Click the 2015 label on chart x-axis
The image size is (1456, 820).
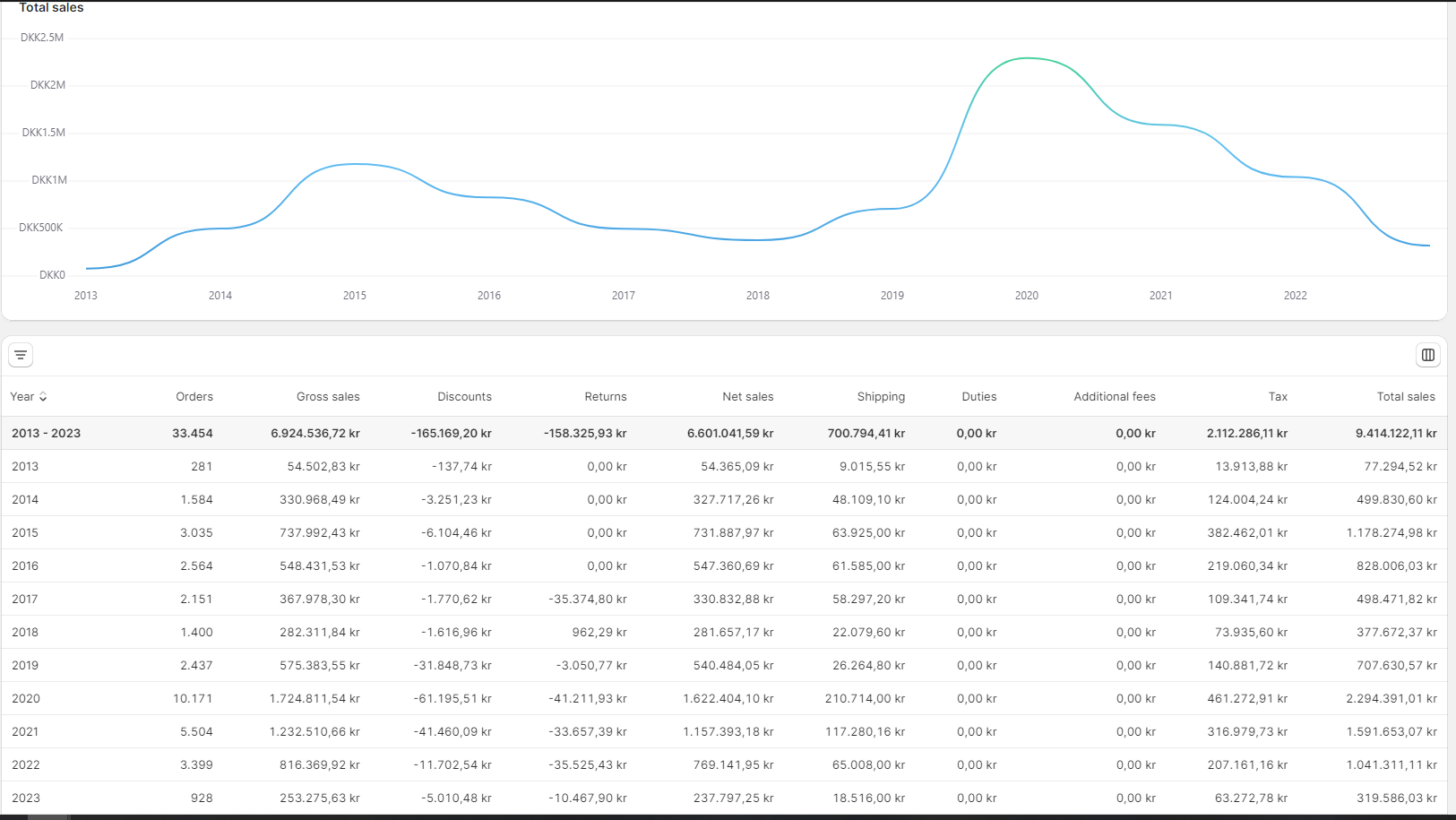click(x=354, y=296)
